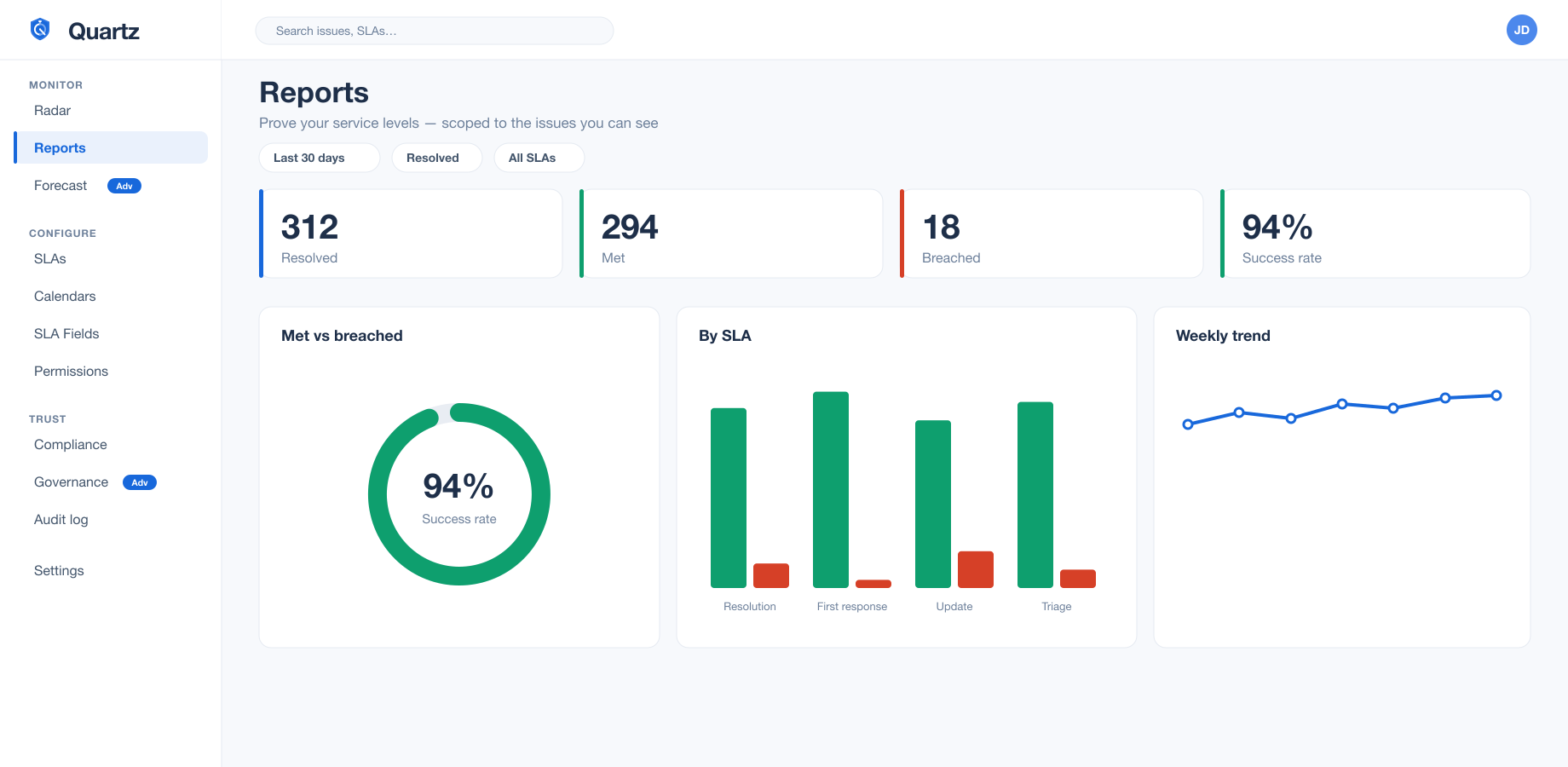Click the green First response met bar
The width and height of the screenshot is (1568, 767).
[831, 490]
